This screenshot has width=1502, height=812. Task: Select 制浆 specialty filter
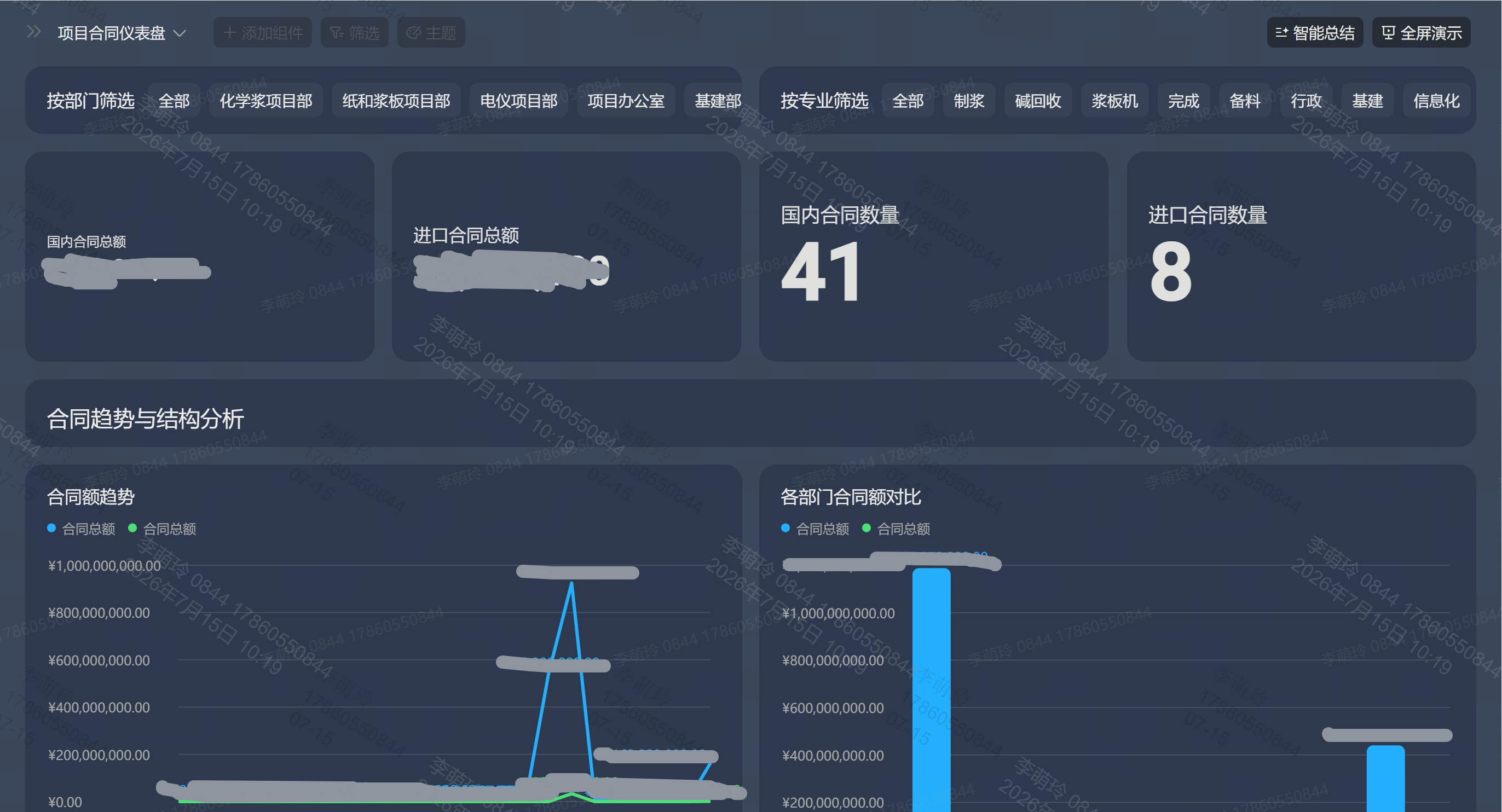969,101
